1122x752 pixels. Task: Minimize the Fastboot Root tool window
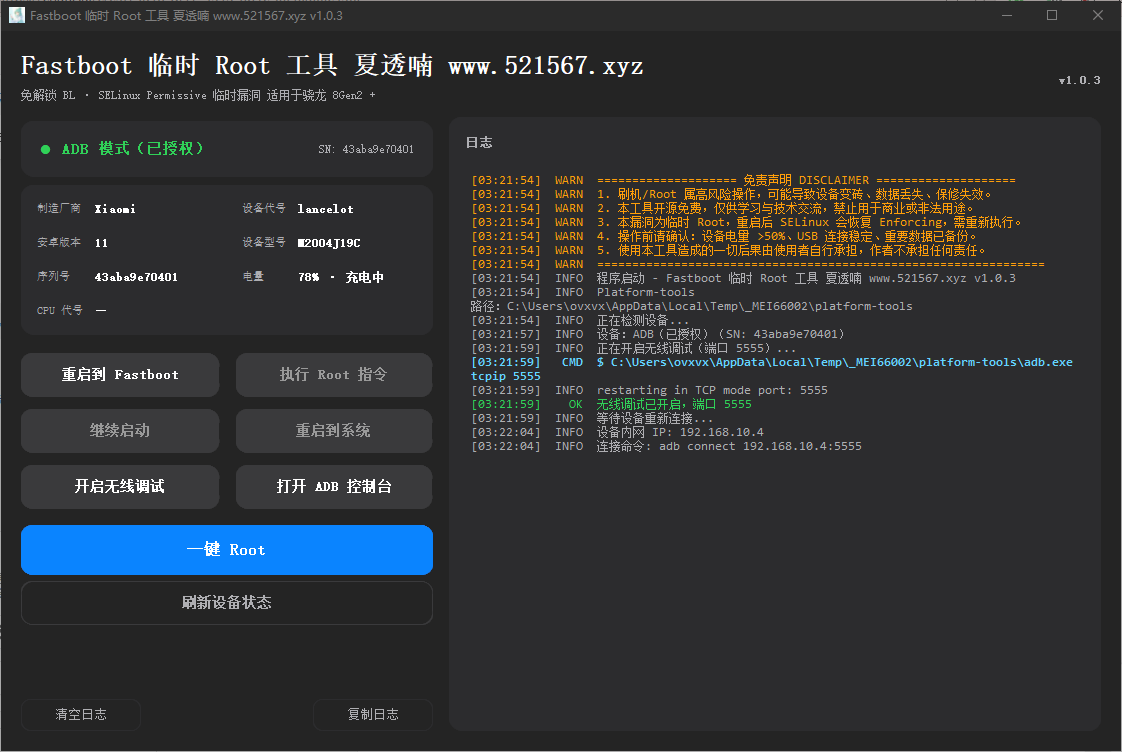pos(1007,15)
